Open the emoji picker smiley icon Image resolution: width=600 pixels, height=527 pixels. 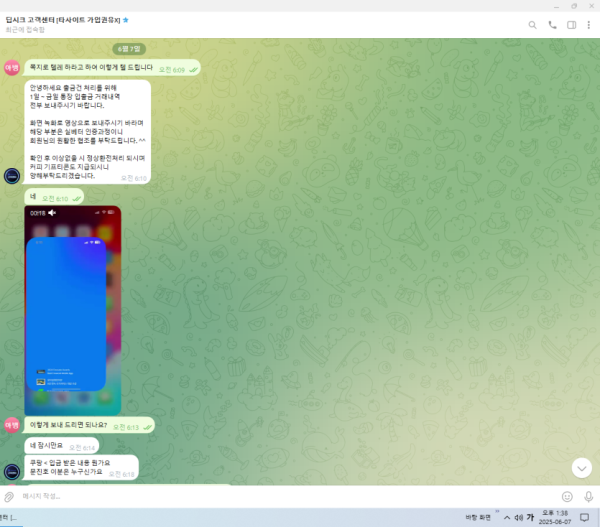(567, 497)
